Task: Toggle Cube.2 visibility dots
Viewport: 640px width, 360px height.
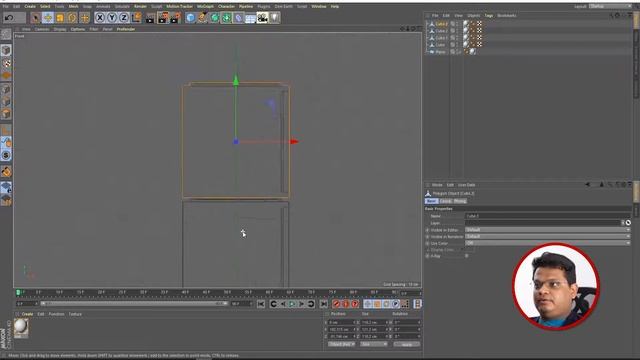Action: 457,31
